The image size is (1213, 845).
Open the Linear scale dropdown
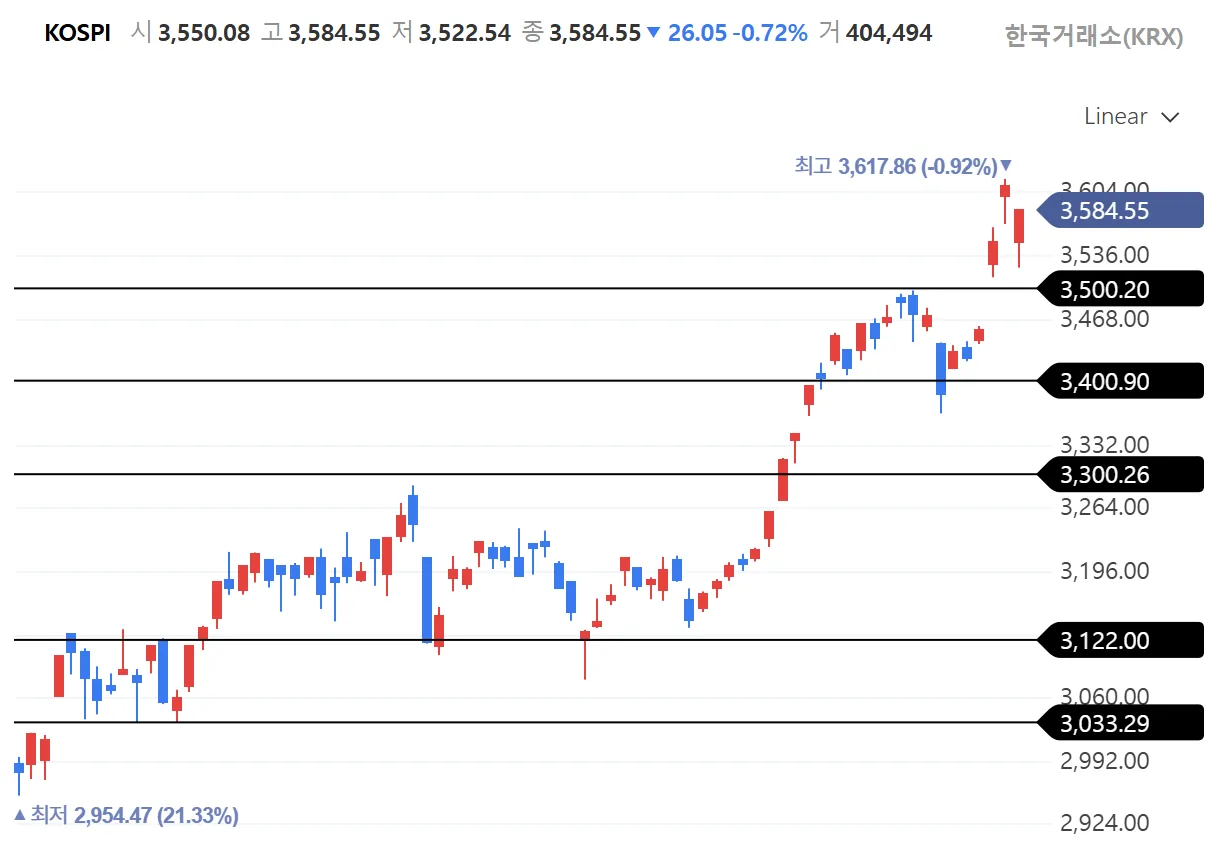point(1130,117)
